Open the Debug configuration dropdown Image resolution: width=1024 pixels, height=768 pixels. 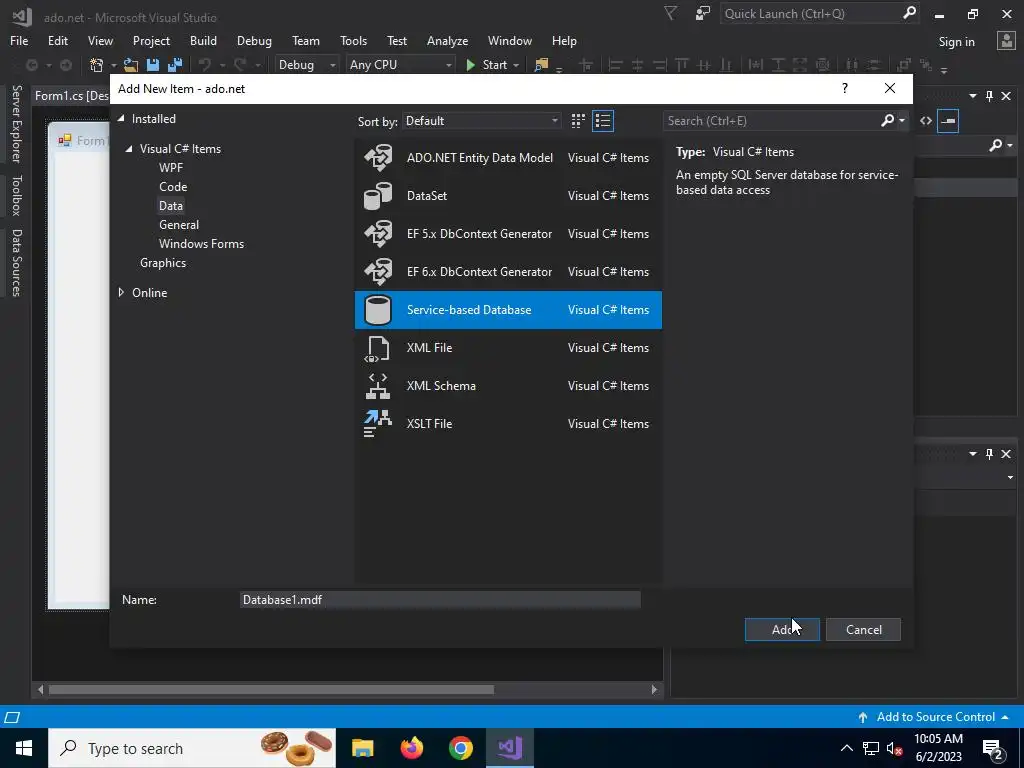tap(306, 65)
